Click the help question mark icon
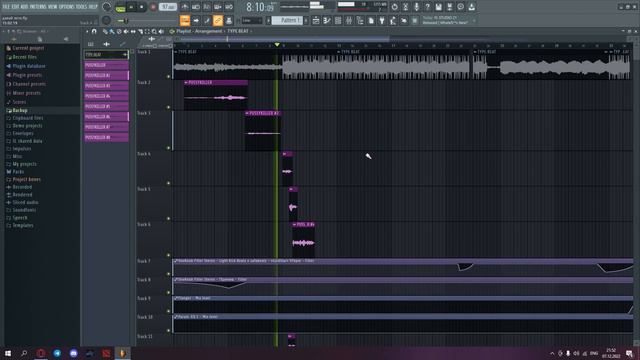The width and height of the screenshot is (640, 360). 427,7
